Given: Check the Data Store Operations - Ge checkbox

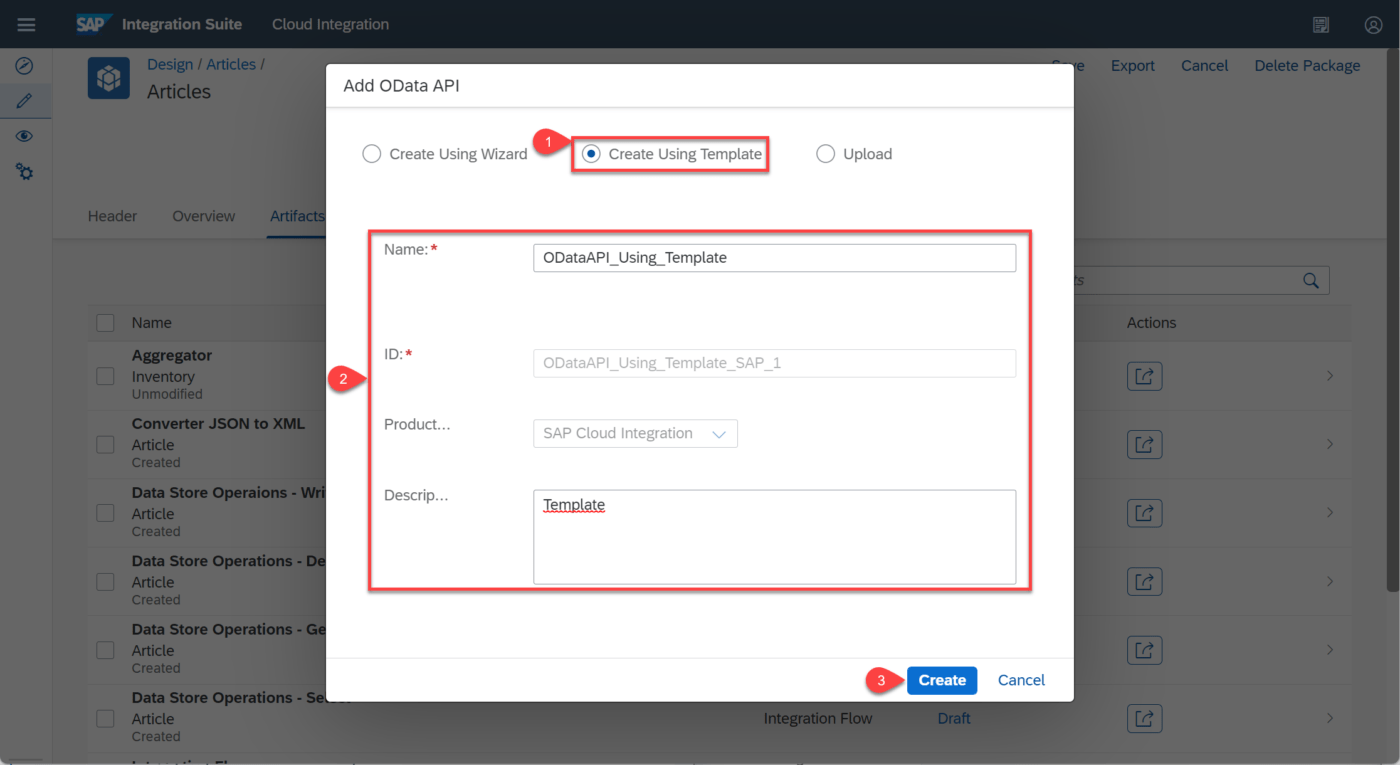Looking at the screenshot, I should [105, 650].
